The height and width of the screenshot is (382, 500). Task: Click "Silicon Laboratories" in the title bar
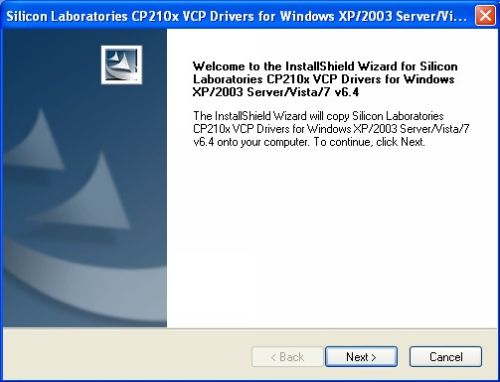(67, 16)
